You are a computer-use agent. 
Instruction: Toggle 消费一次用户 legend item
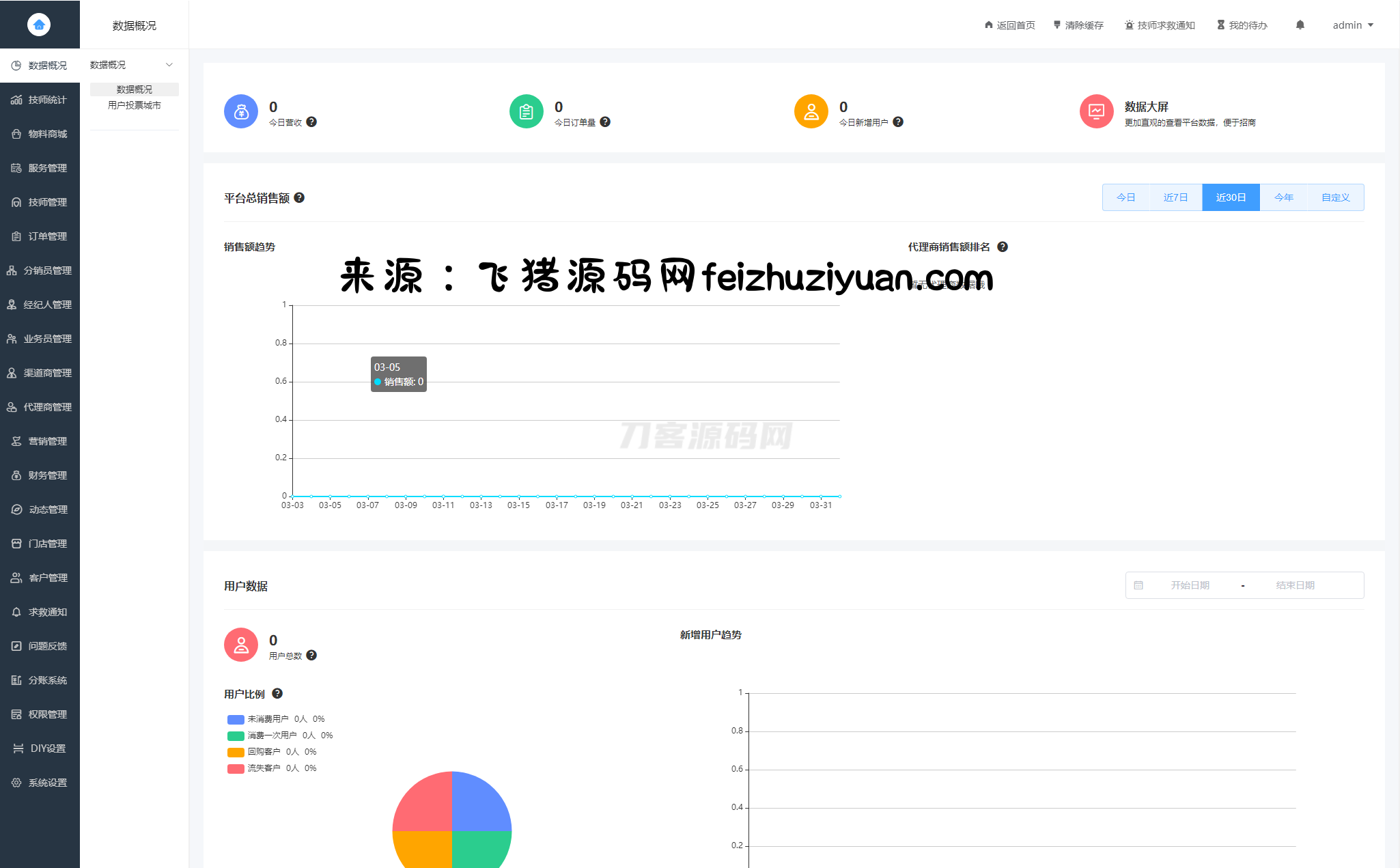pos(271,736)
